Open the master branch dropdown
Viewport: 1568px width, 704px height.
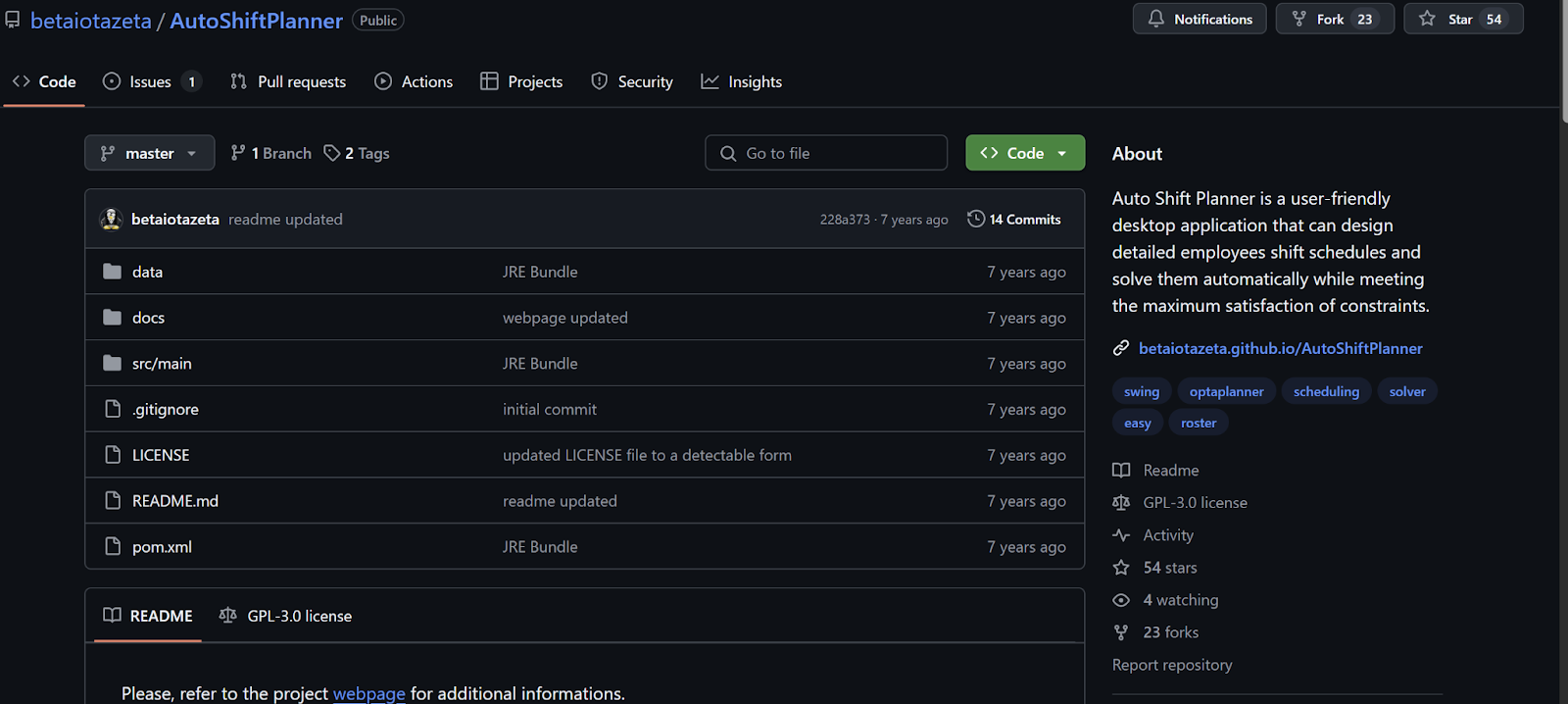pos(149,153)
